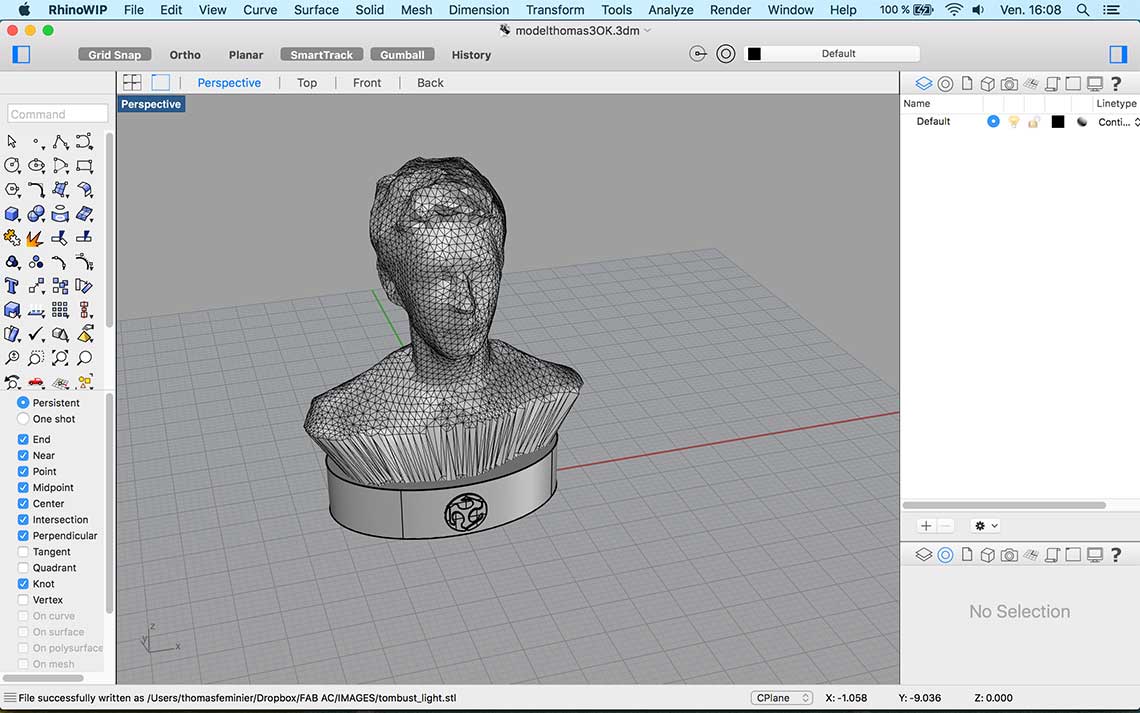Screen dimensions: 1140x713
Task: Open the box icon panel above layer list
Action: (x=987, y=84)
